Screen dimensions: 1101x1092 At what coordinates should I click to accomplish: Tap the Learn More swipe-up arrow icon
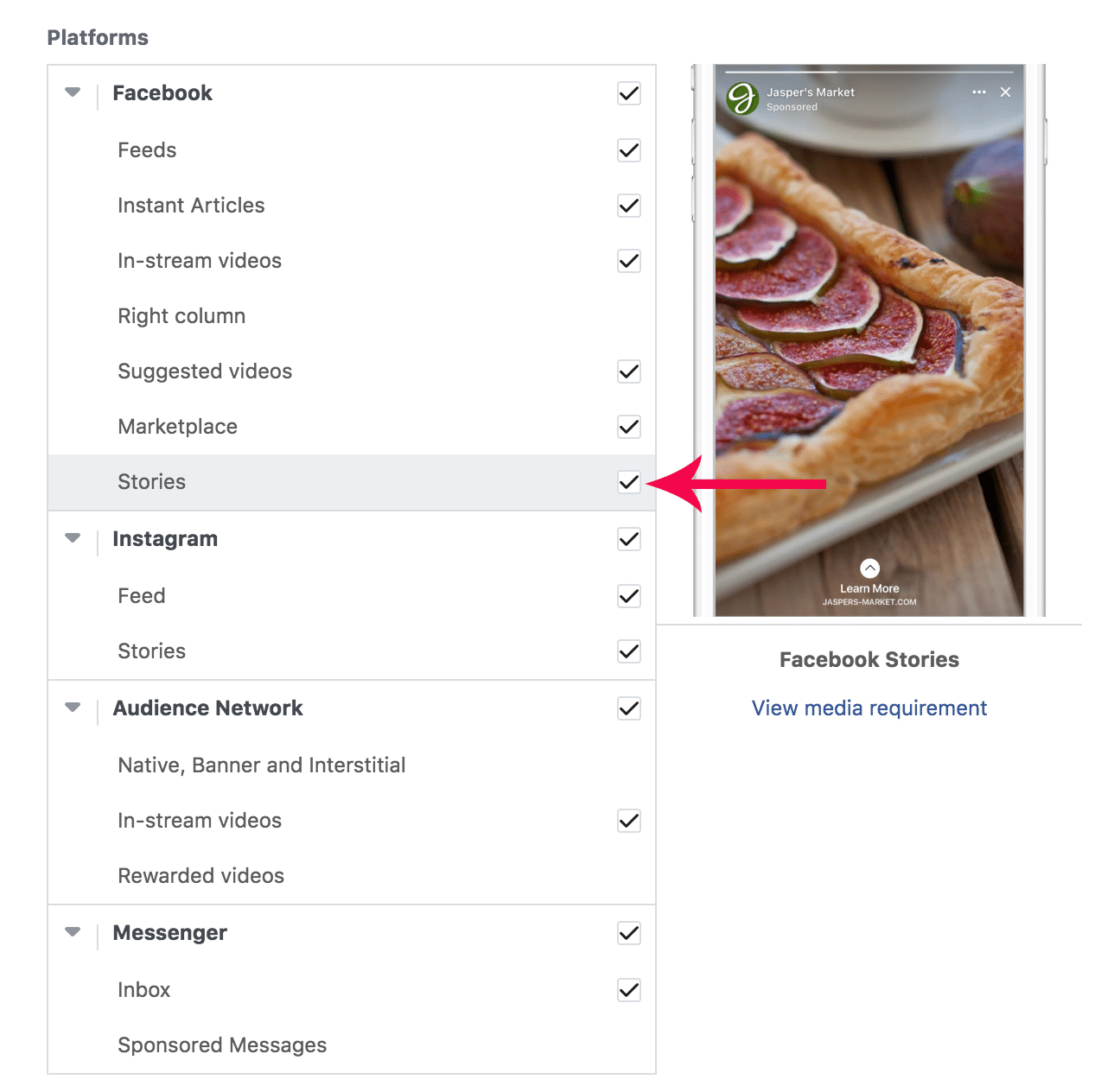[869, 568]
